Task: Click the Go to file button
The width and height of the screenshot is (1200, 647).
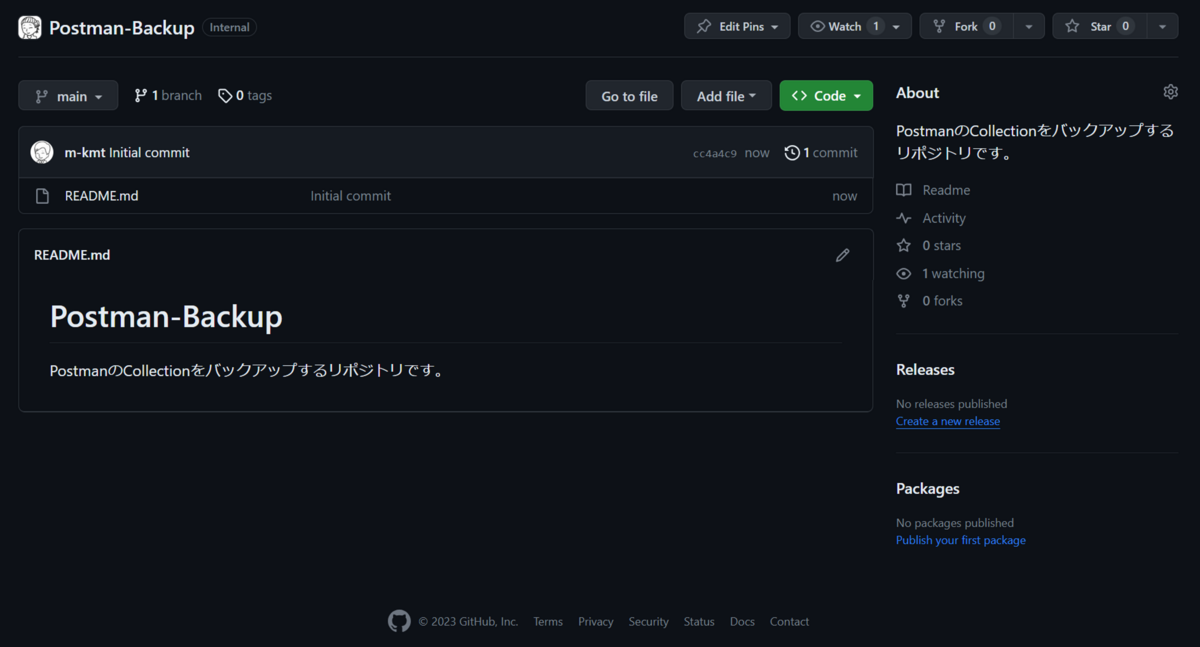Action: 629,96
